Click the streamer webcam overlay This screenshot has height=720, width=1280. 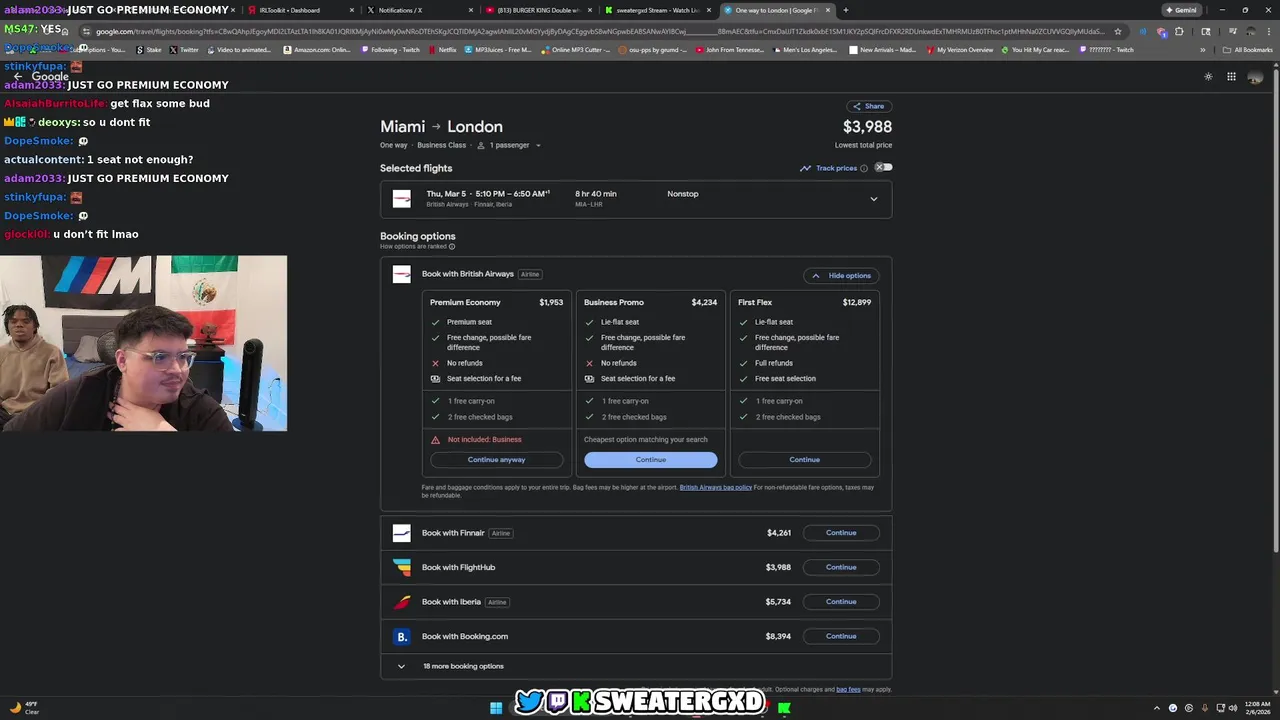[x=144, y=343]
